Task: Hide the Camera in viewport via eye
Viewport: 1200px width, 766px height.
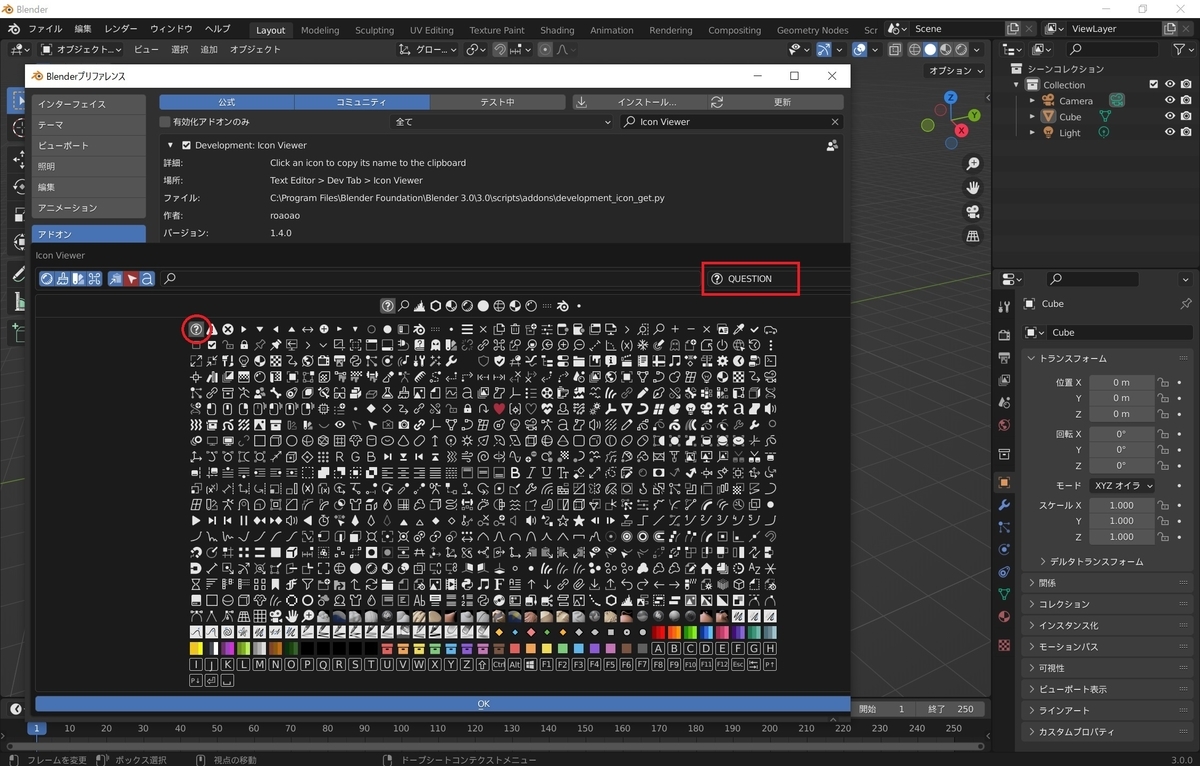Action: tap(1169, 101)
